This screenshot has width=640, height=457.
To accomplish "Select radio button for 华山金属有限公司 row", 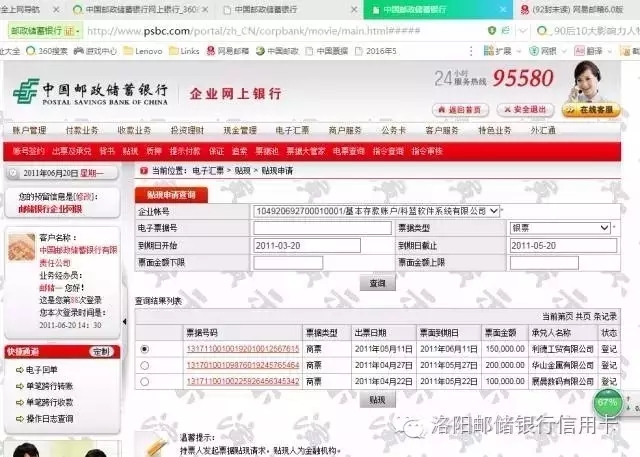I will (x=144, y=366).
